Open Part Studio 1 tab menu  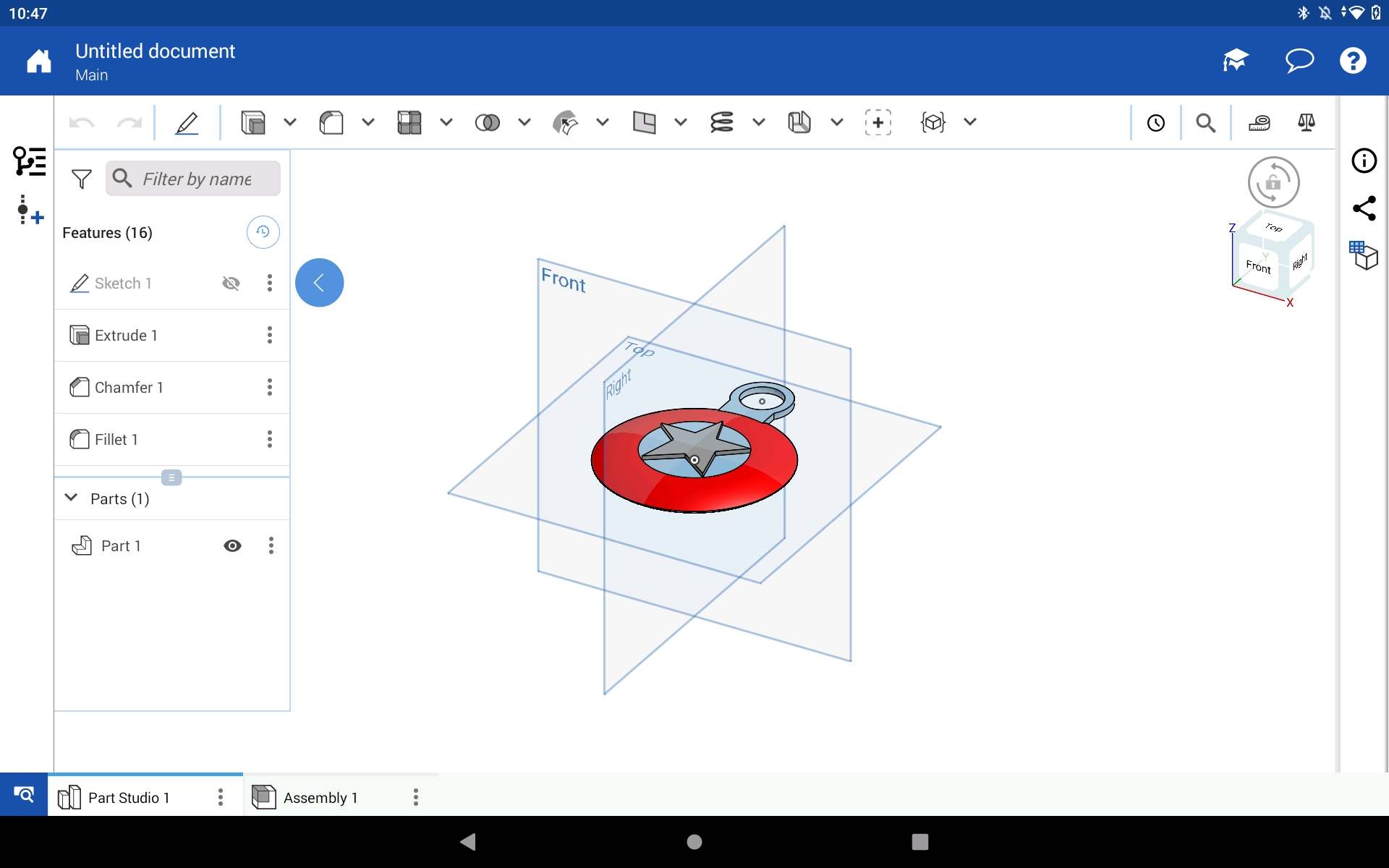click(x=221, y=797)
